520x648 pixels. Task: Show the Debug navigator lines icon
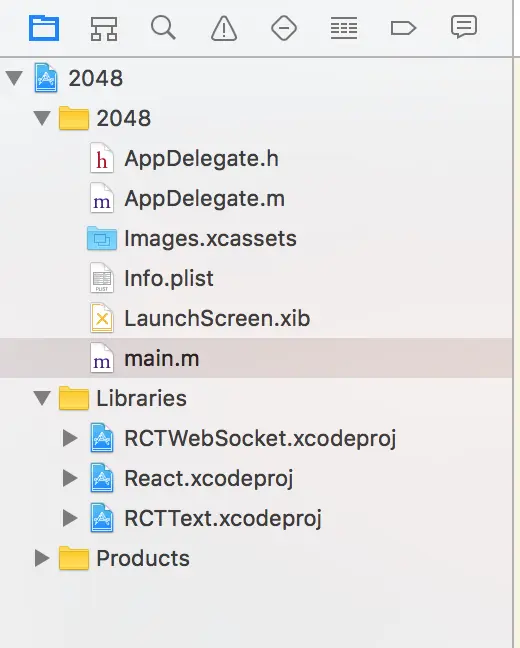[344, 28]
